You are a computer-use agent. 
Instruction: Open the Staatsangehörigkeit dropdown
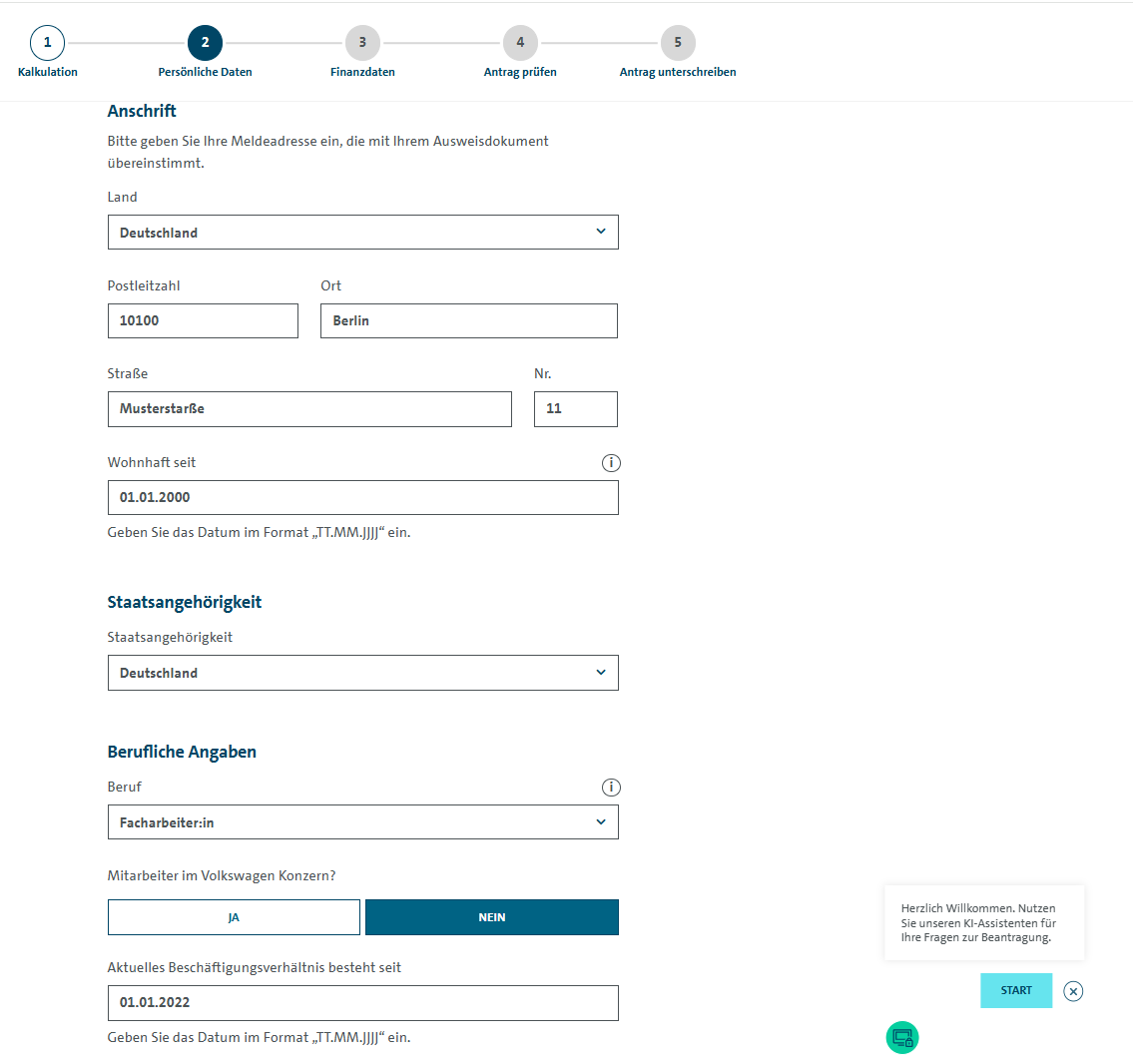tap(362, 673)
